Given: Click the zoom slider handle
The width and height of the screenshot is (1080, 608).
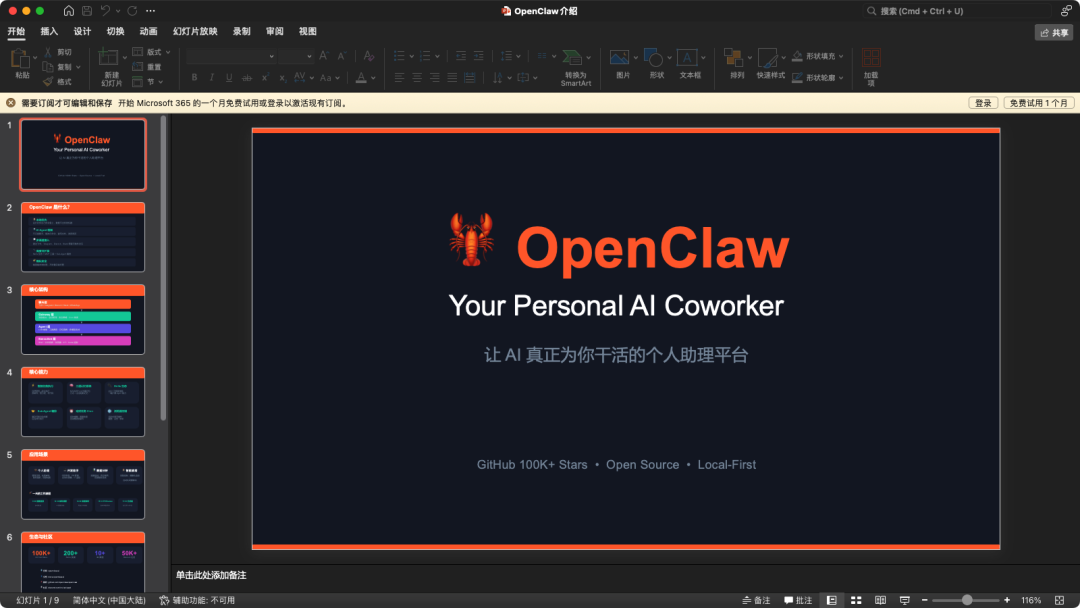Looking at the screenshot, I should coord(967,600).
